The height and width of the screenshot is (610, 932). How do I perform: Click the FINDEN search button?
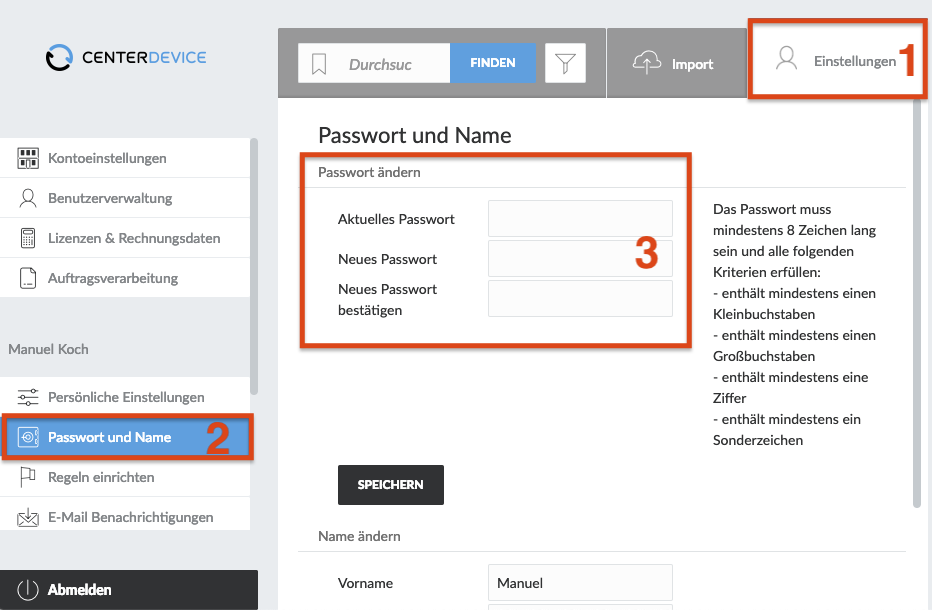pos(493,62)
